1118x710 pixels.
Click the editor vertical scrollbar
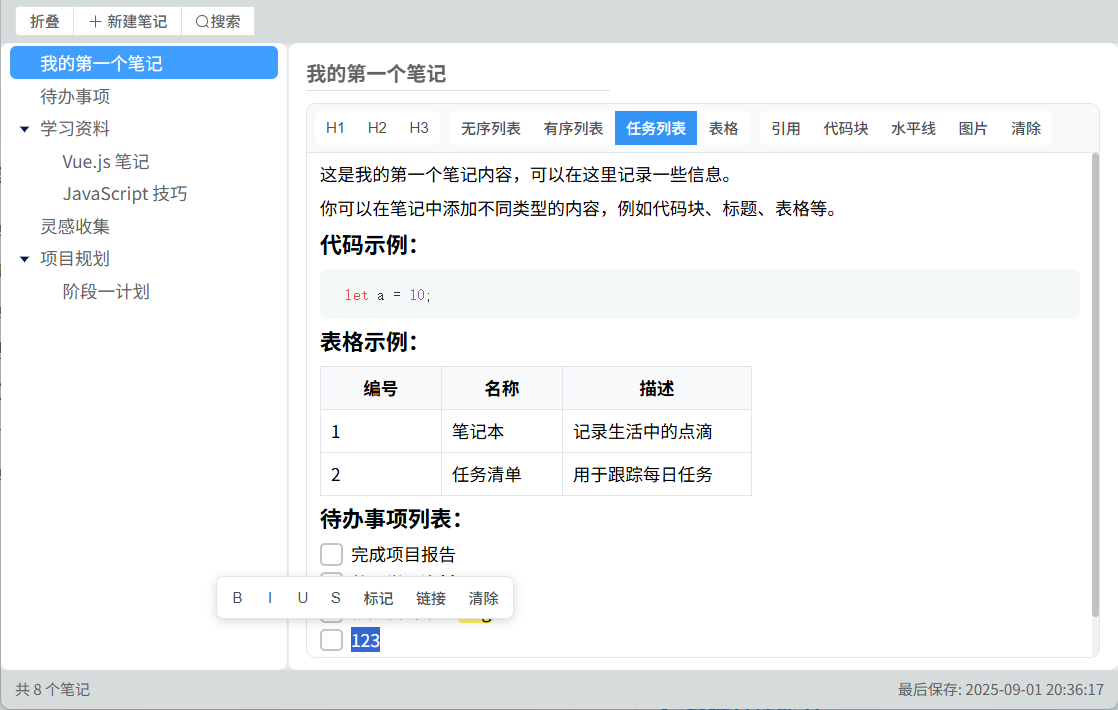[x=1095, y=385]
